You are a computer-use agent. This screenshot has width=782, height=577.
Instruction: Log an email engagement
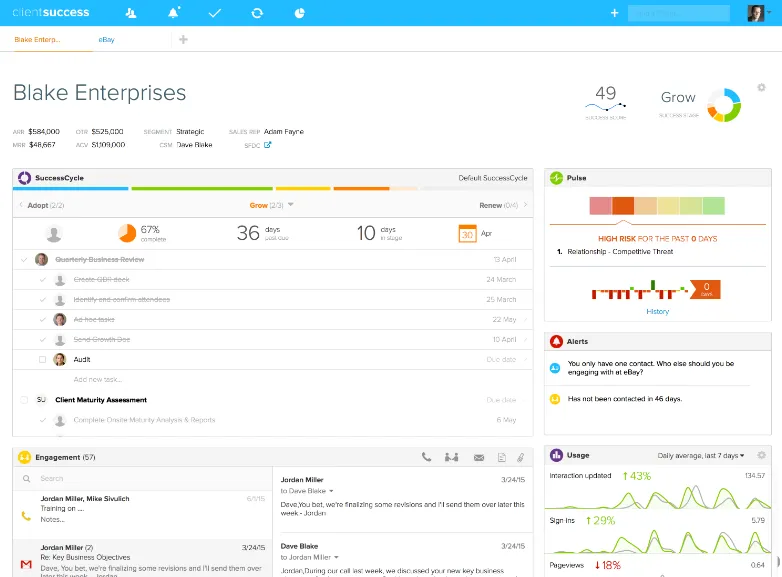[479, 457]
